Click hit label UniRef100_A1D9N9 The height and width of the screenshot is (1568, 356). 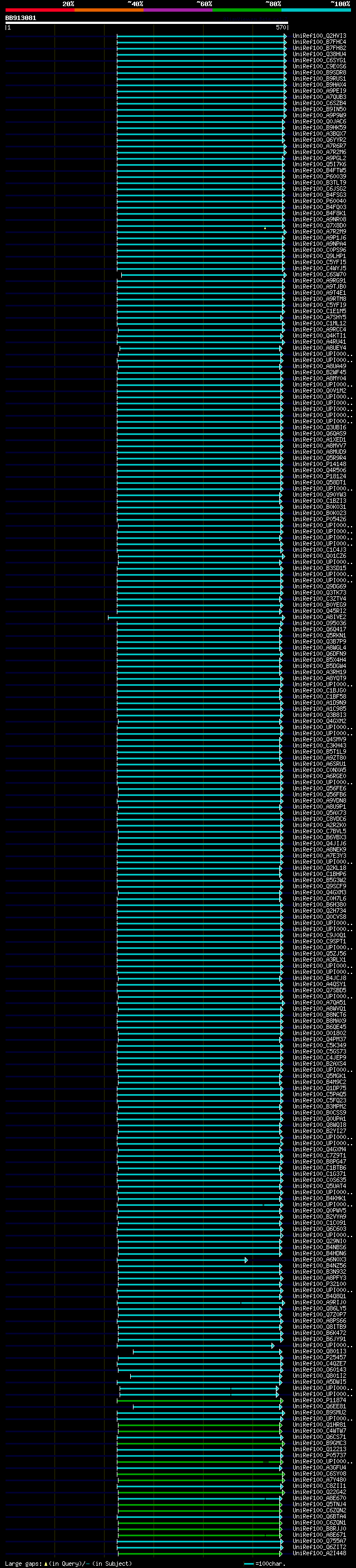coord(319,703)
